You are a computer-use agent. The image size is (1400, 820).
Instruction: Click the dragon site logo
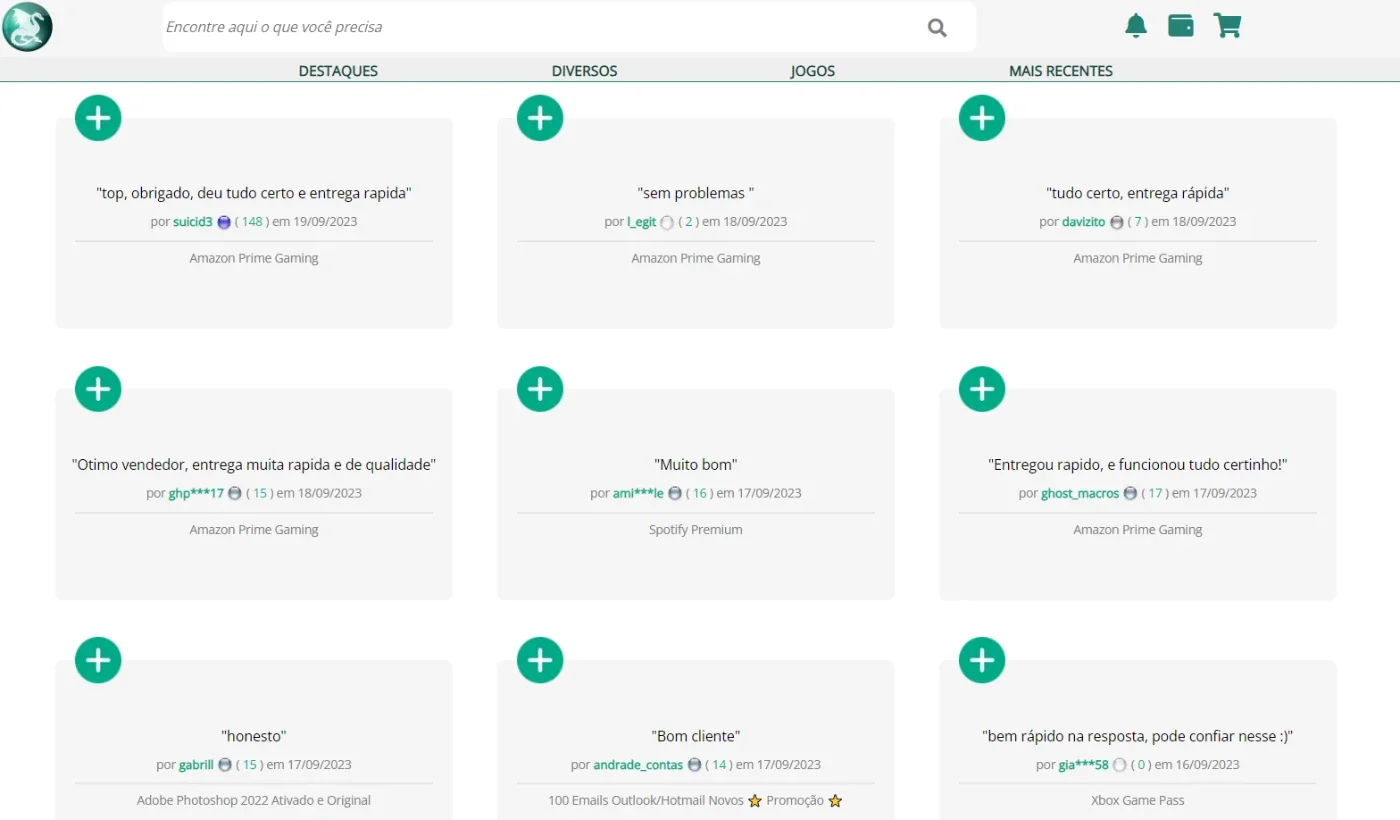coord(27,27)
